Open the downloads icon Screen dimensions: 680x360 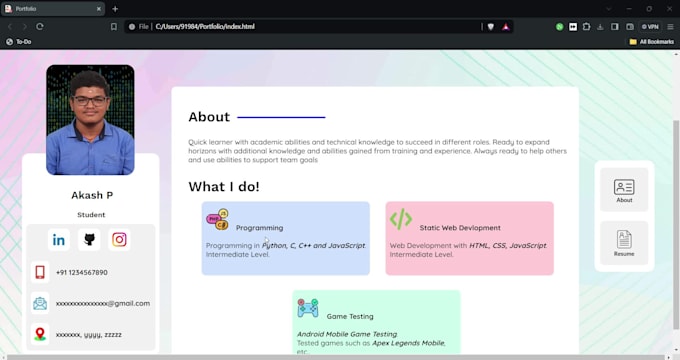point(600,26)
